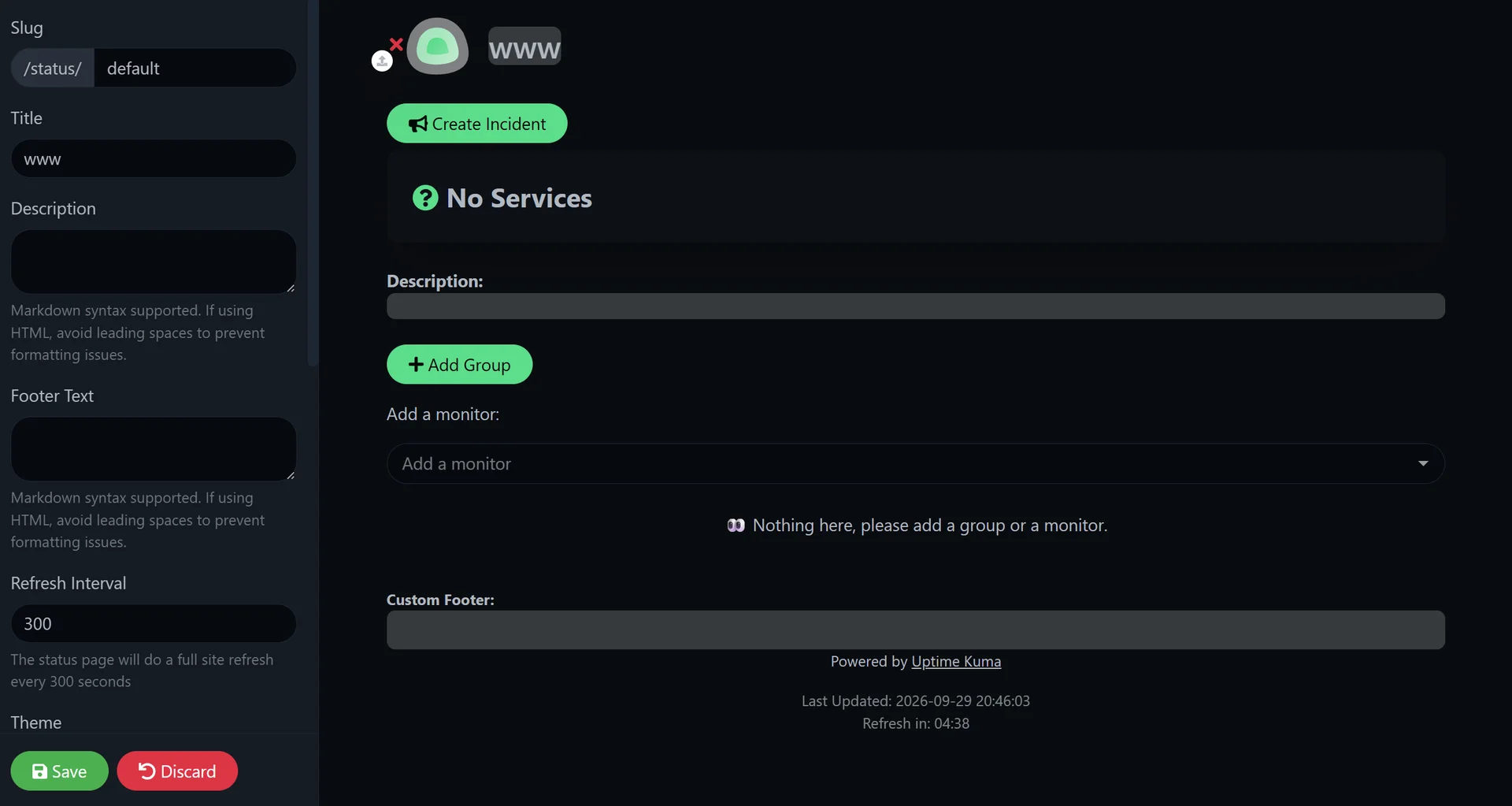The height and width of the screenshot is (806, 1512).
Task: Click the Last Updated timestamp text
Action: pyautogui.click(x=915, y=701)
